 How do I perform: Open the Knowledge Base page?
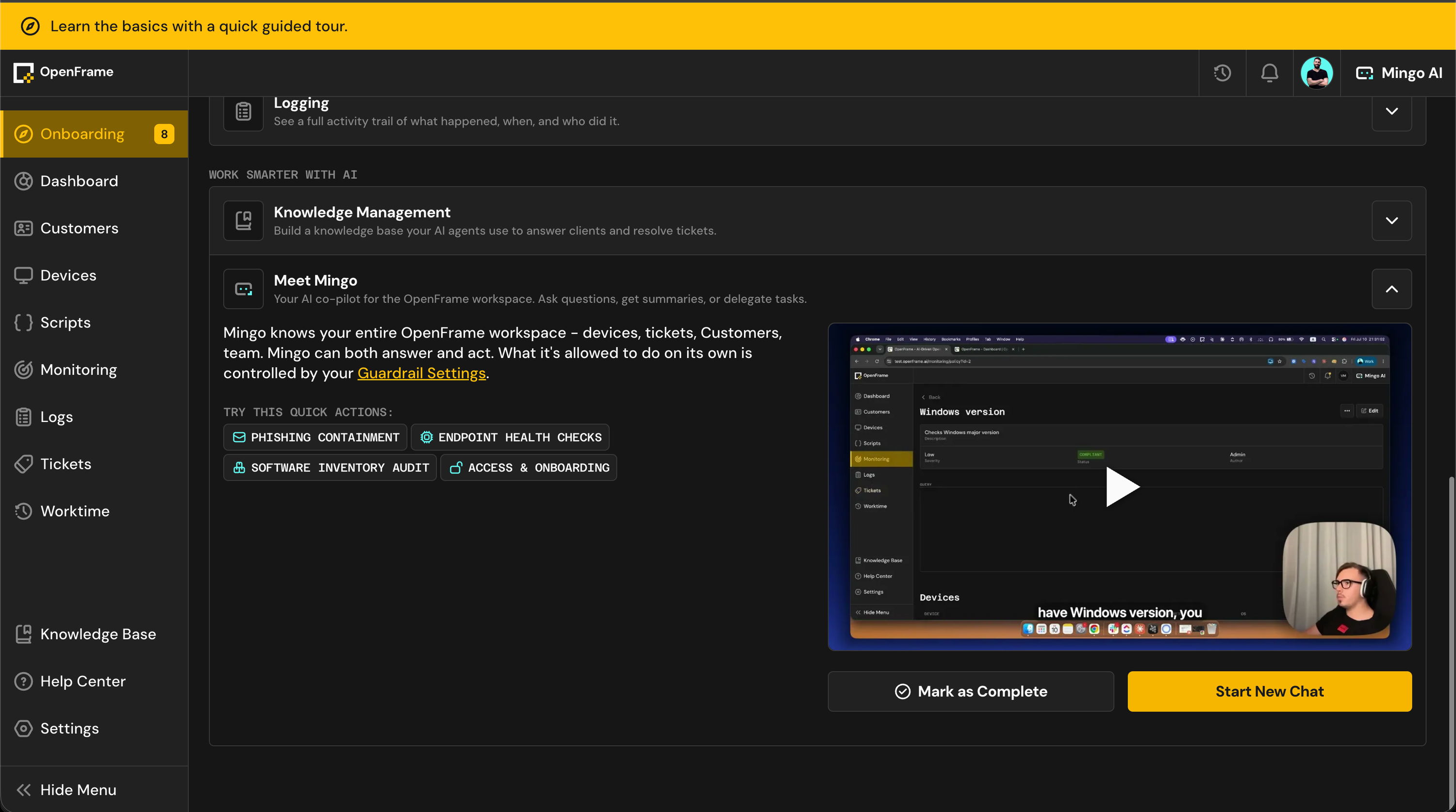[94, 634]
